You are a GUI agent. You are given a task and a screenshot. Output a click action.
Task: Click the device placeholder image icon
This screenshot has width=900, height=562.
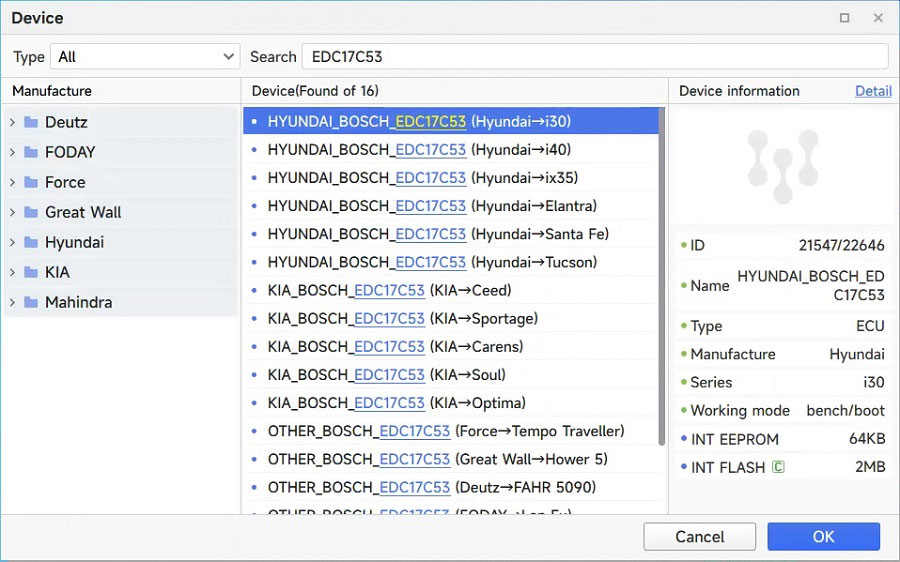(783, 166)
